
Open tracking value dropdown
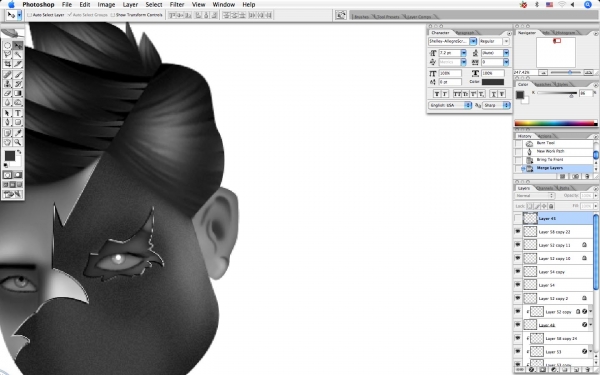pyautogui.click(x=506, y=62)
